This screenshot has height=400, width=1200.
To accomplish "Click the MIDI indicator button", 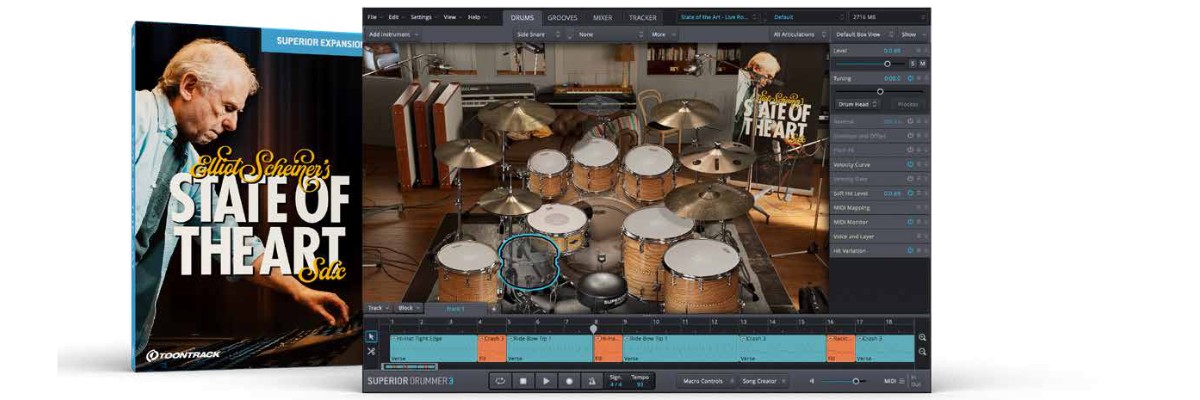I will point(892,381).
